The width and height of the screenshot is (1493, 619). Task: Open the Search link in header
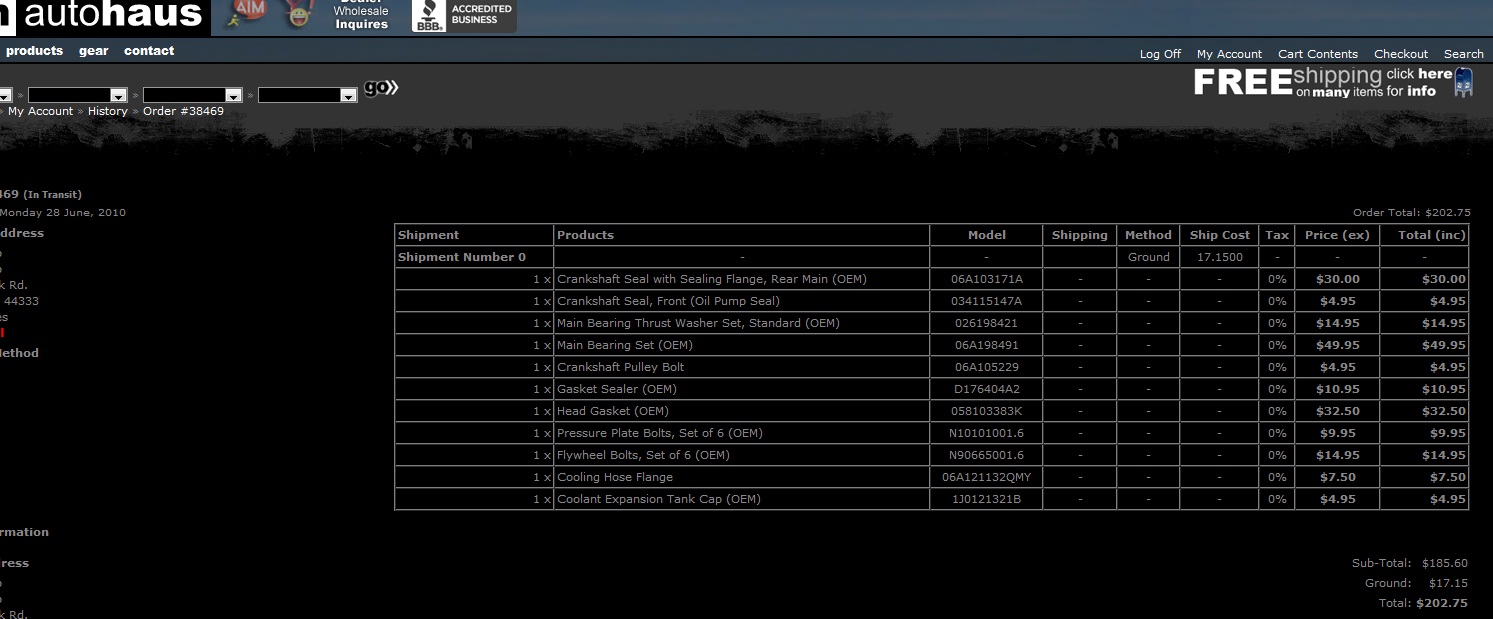pos(1463,54)
